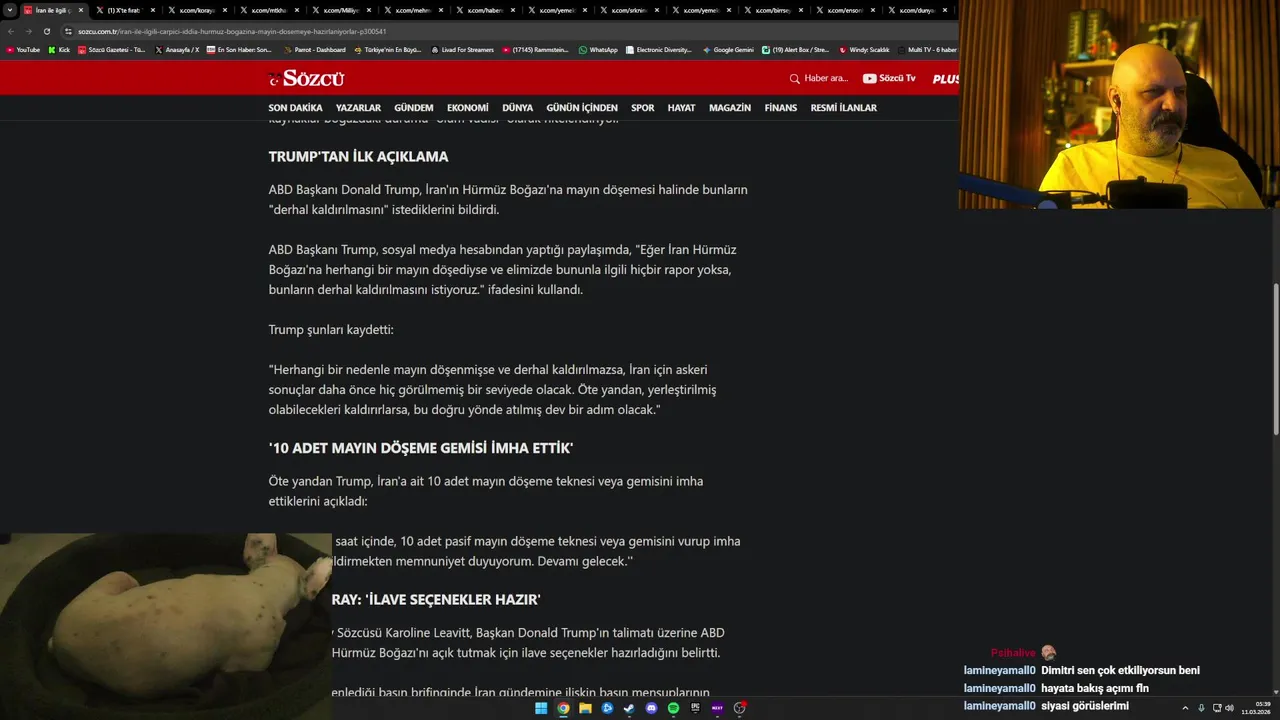Open File Explorer from the taskbar
The image size is (1280, 720).
pyautogui.click(x=585, y=708)
